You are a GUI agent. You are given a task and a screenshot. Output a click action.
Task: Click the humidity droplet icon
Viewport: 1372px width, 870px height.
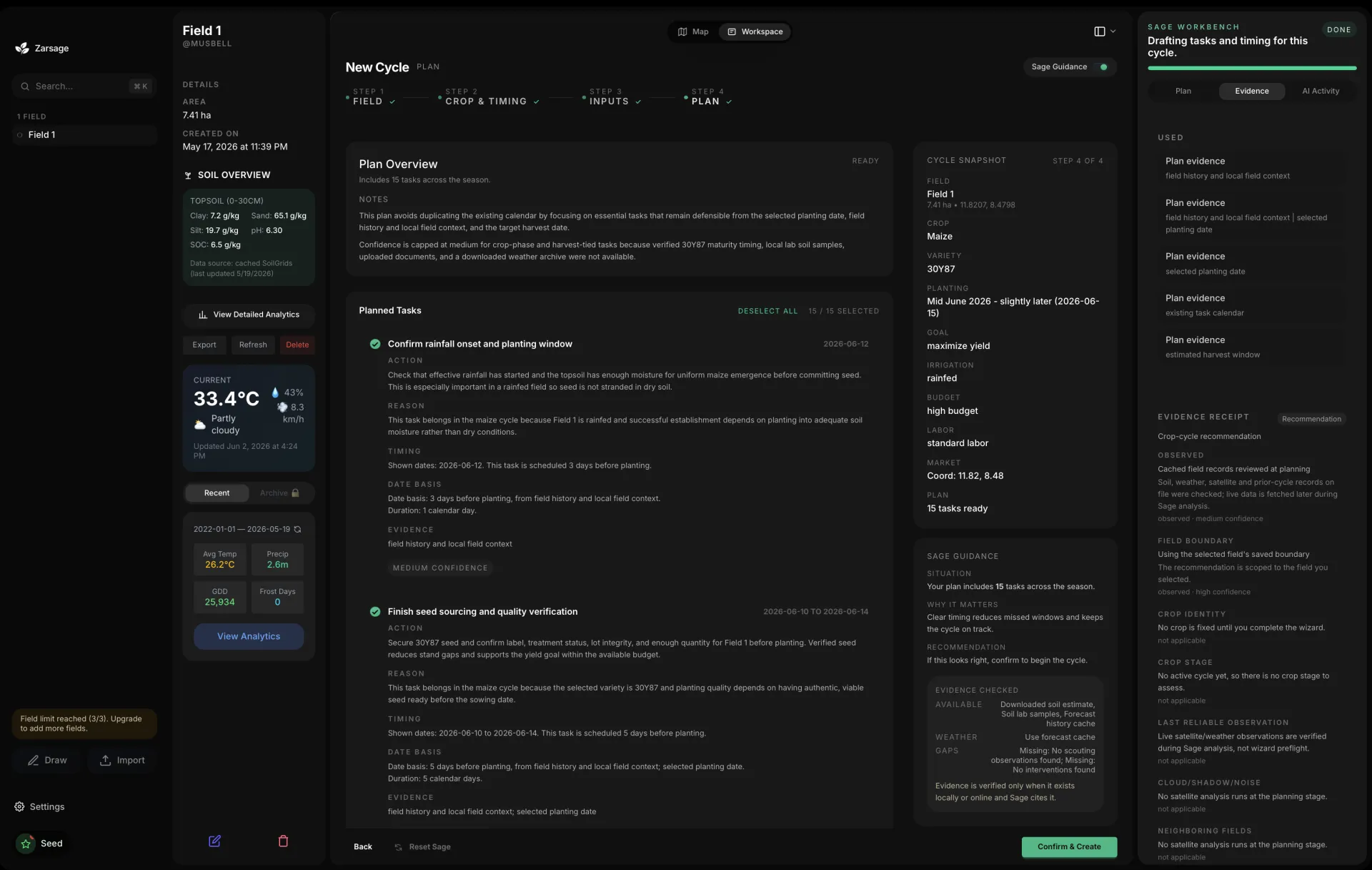(x=275, y=392)
